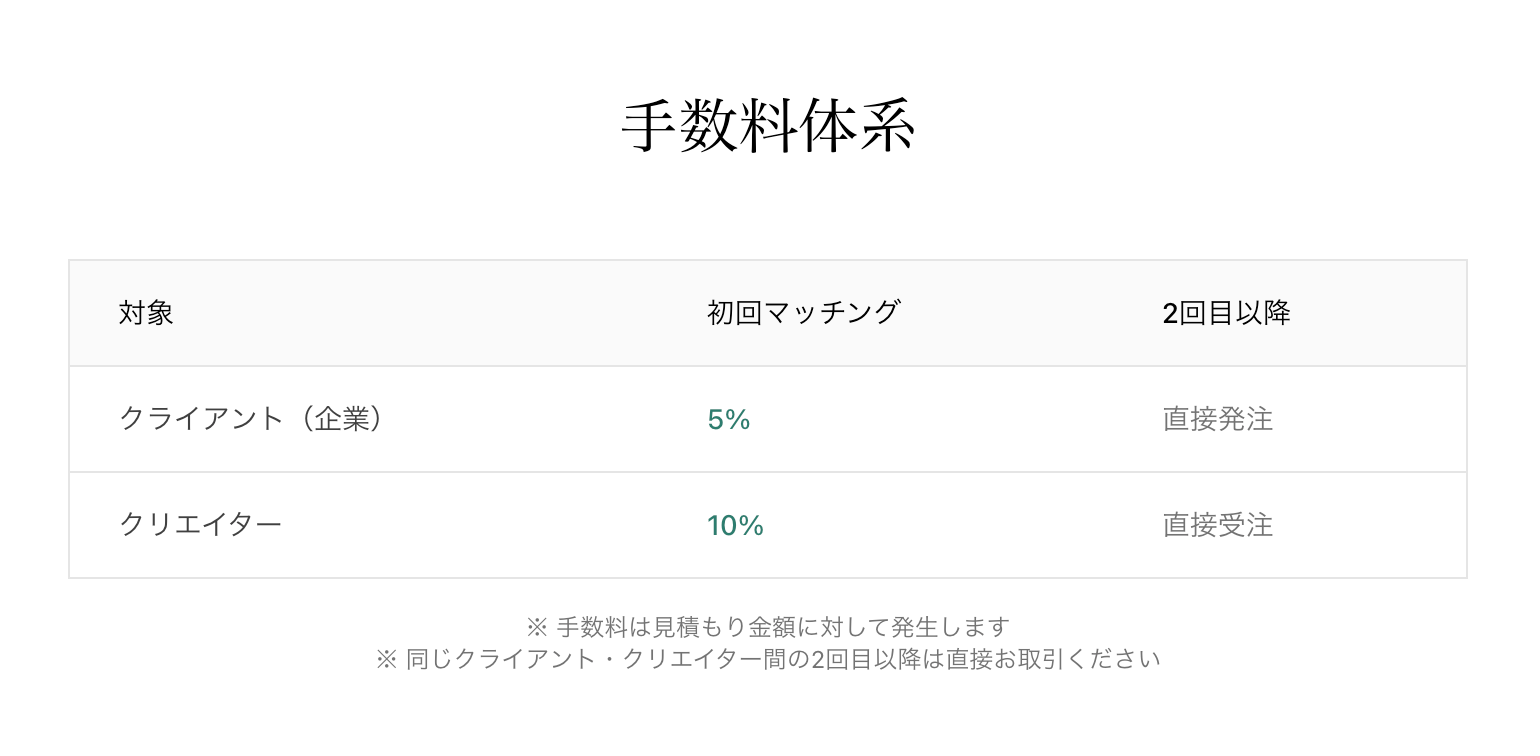Screen dimensions: 1540x756
Task: Click the 直接発注 cell
Action: [x=1217, y=419]
